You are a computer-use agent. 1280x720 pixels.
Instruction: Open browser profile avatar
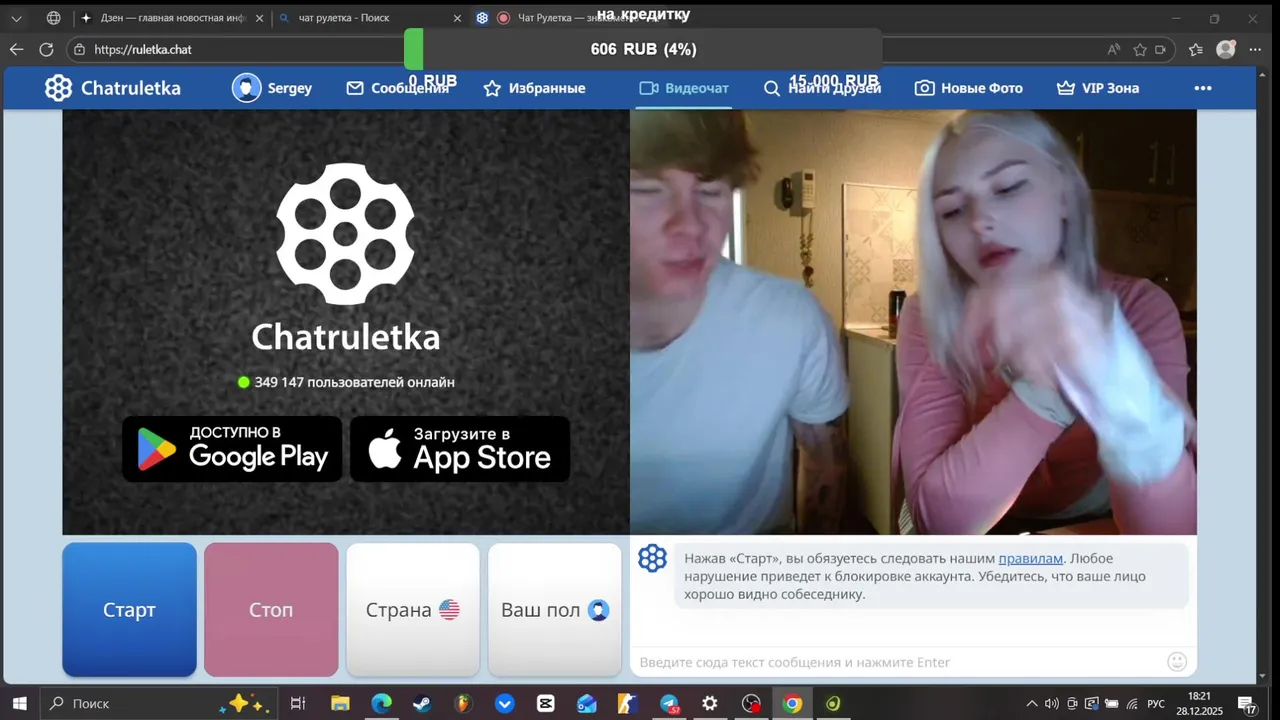pyautogui.click(x=1226, y=49)
